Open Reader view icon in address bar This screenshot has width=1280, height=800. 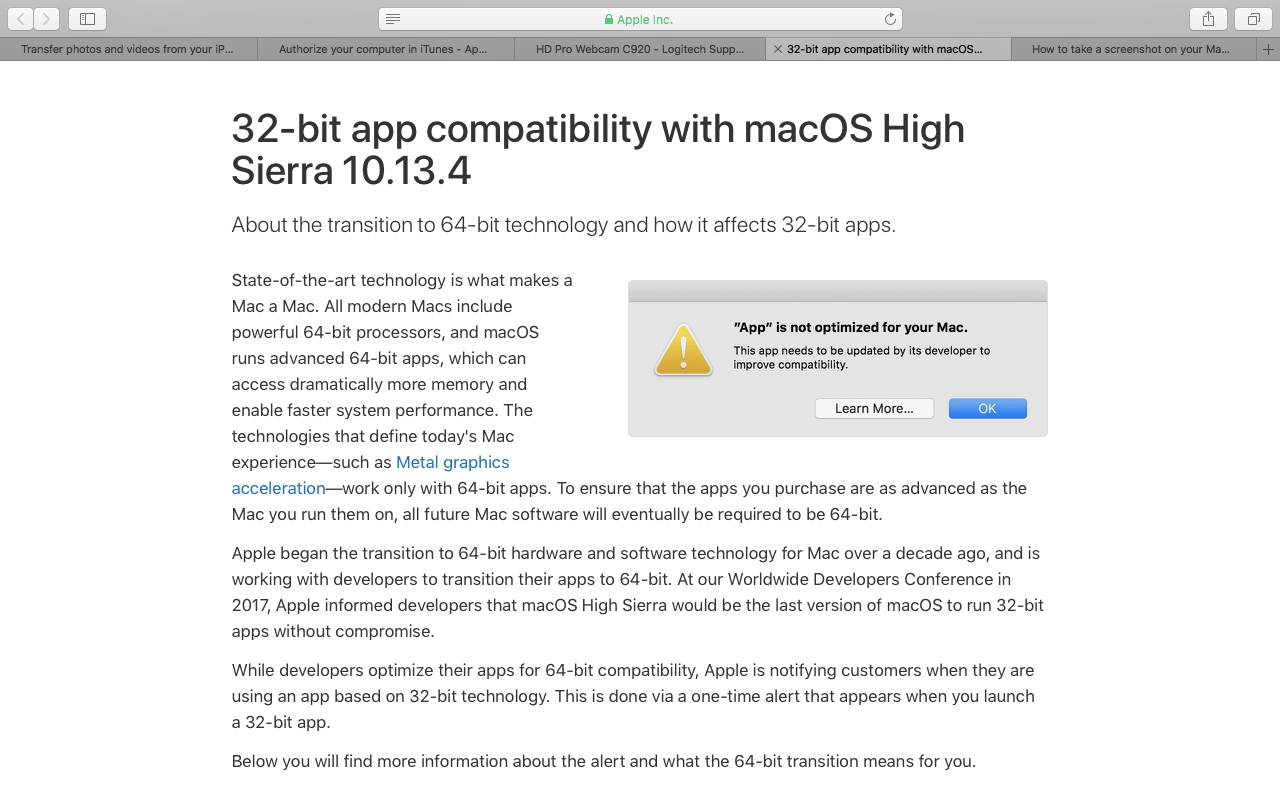(x=393, y=19)
